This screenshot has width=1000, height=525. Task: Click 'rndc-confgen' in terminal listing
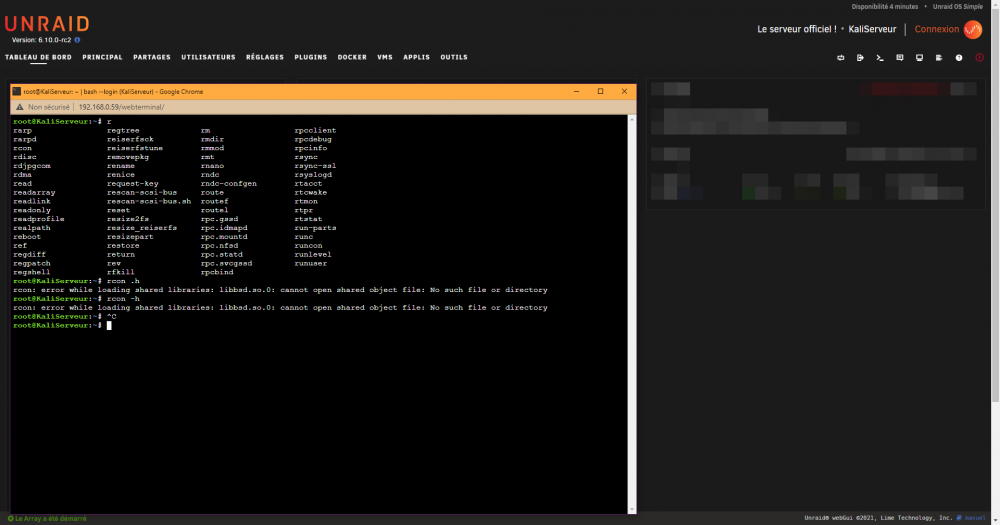229,184
